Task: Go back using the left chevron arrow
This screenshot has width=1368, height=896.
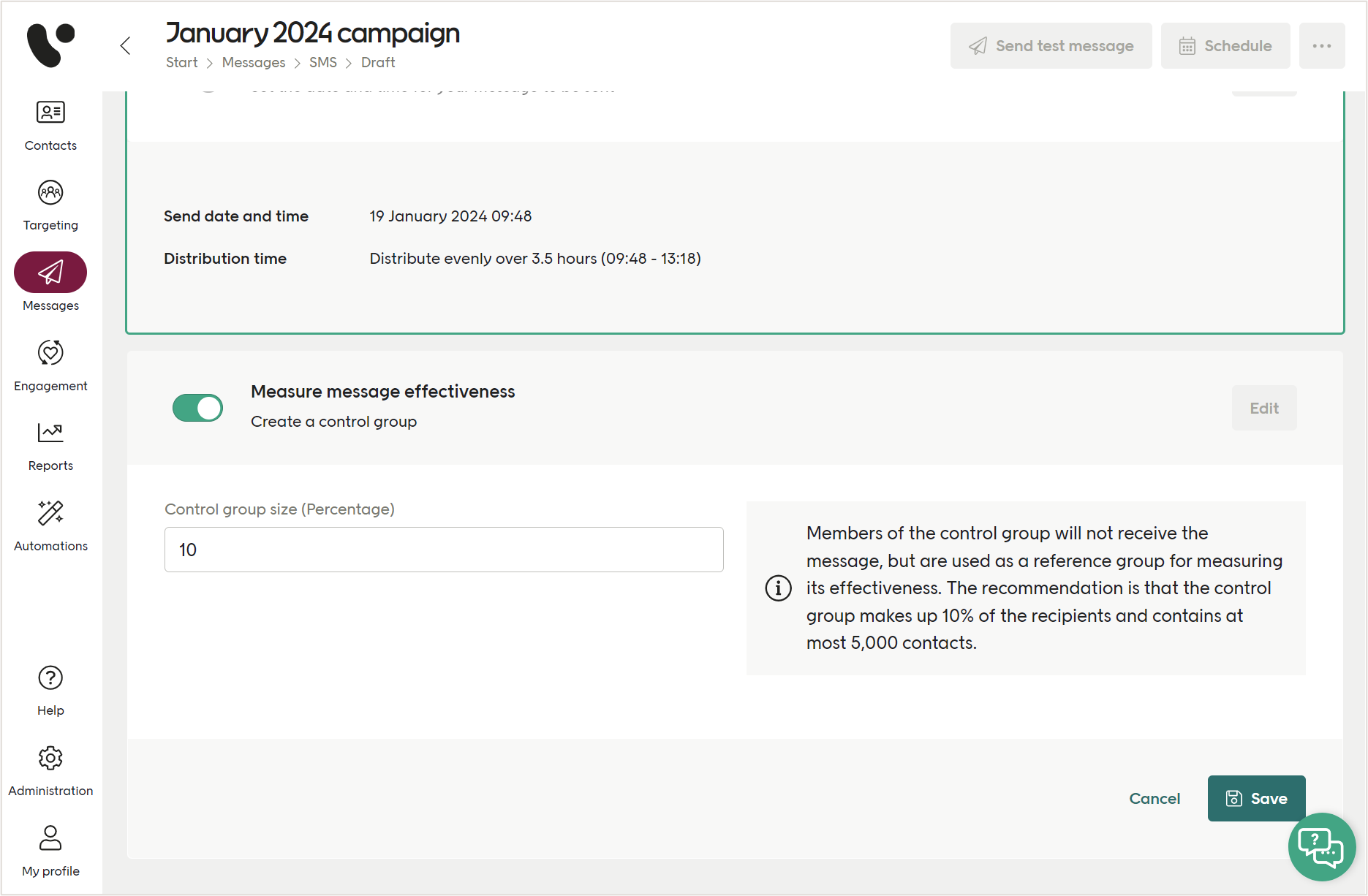Action: point(126,46)
